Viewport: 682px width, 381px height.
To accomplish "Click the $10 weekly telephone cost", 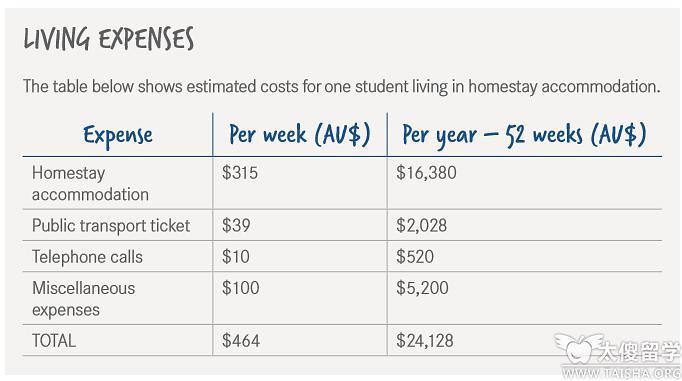I will click(x=236, y=257).
